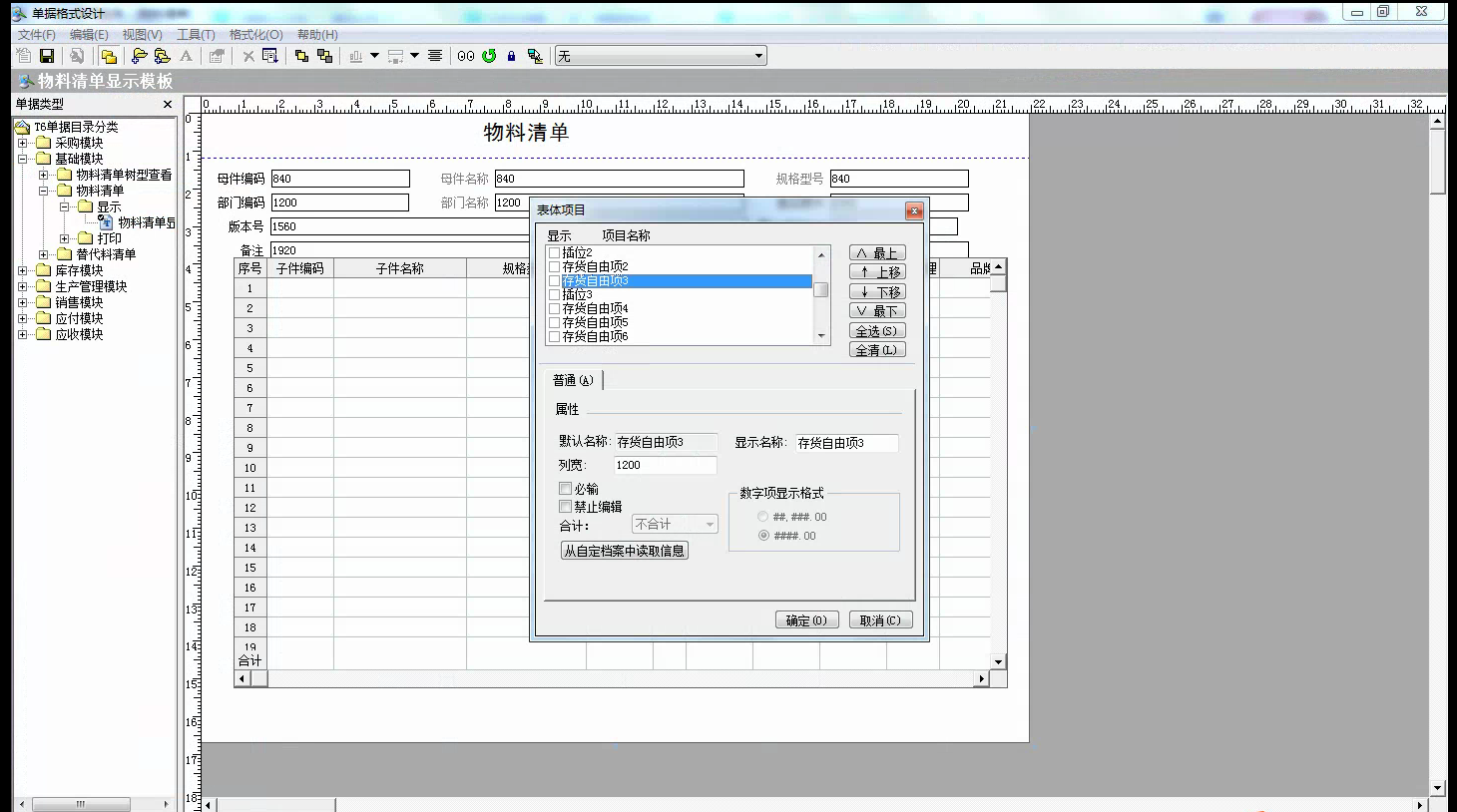Open the spacing icon dropdown arrow
The width and height of the screenshot is (1457, 812).
[414, 56]
